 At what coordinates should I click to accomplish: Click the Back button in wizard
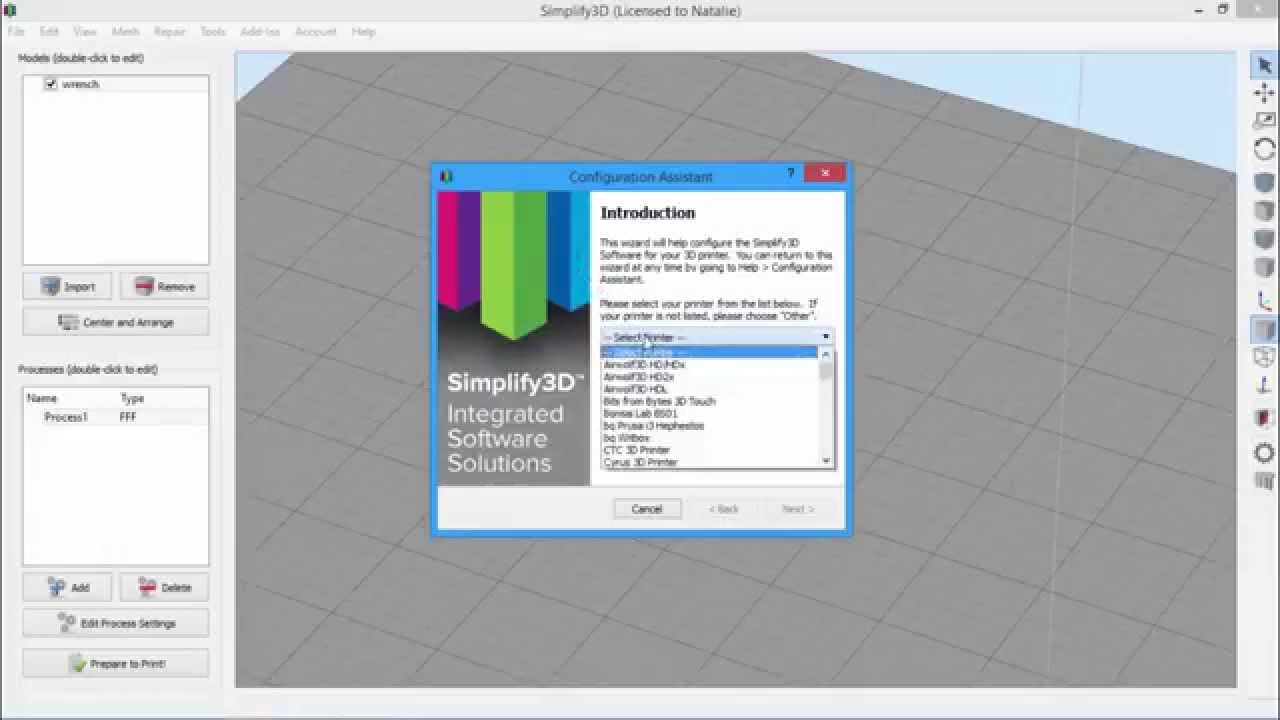tap(723, 509)
